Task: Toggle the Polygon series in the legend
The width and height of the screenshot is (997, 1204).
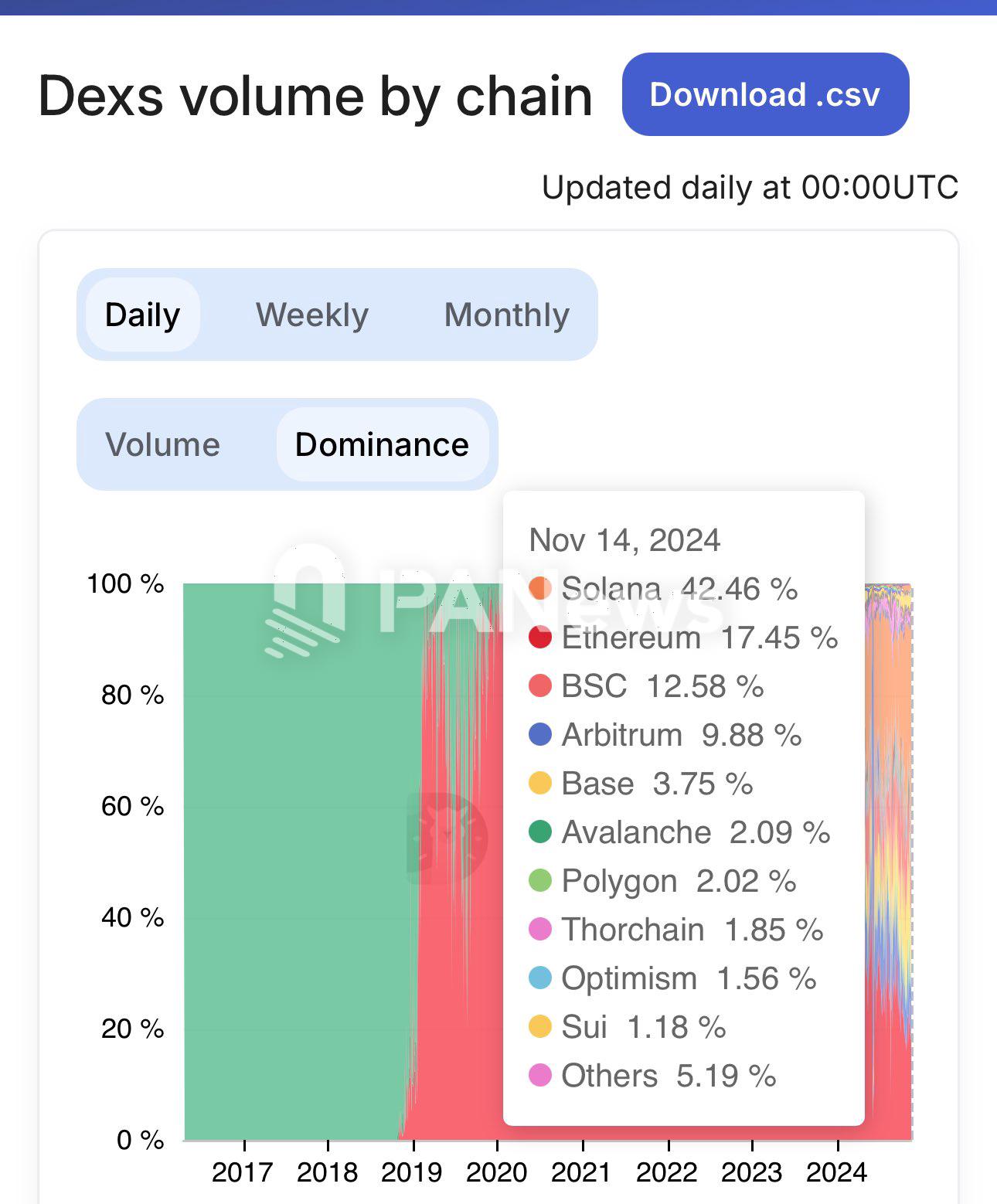Action: coord(539,881)
